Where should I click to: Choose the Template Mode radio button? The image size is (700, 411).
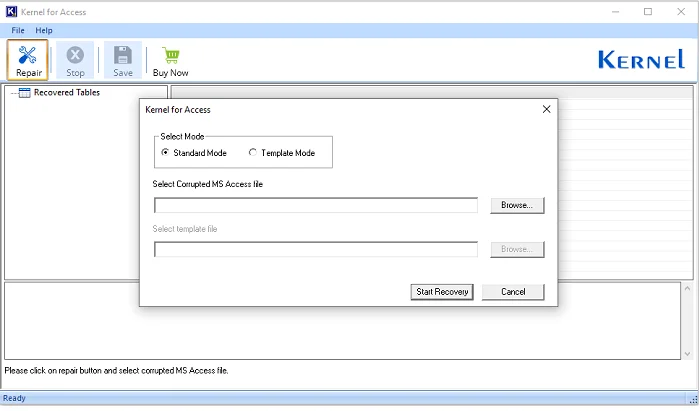252,153
